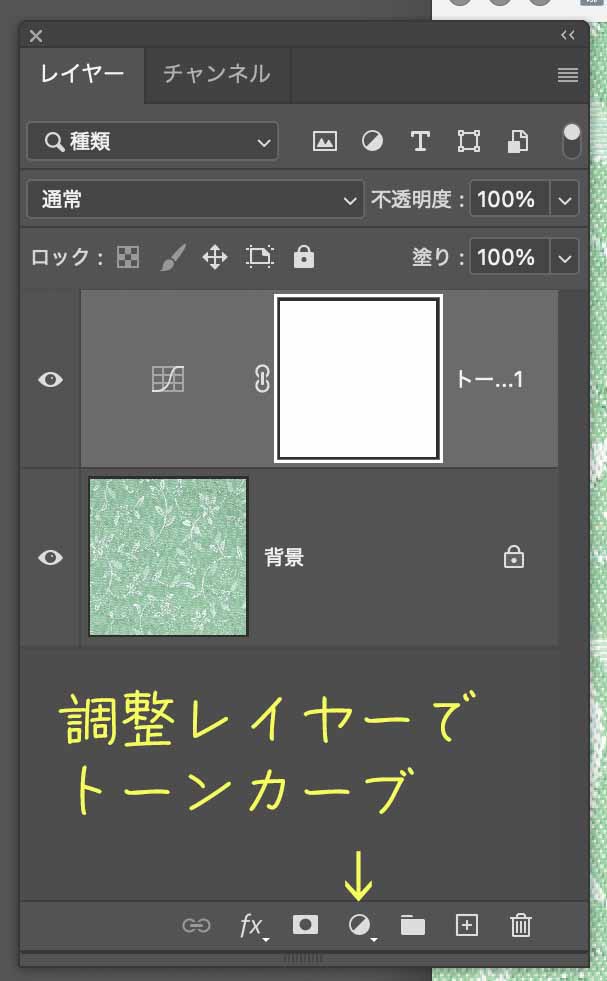Click the create new adjustment layer icon
This screenshot has height=981, width=607.
click(360, 925)
